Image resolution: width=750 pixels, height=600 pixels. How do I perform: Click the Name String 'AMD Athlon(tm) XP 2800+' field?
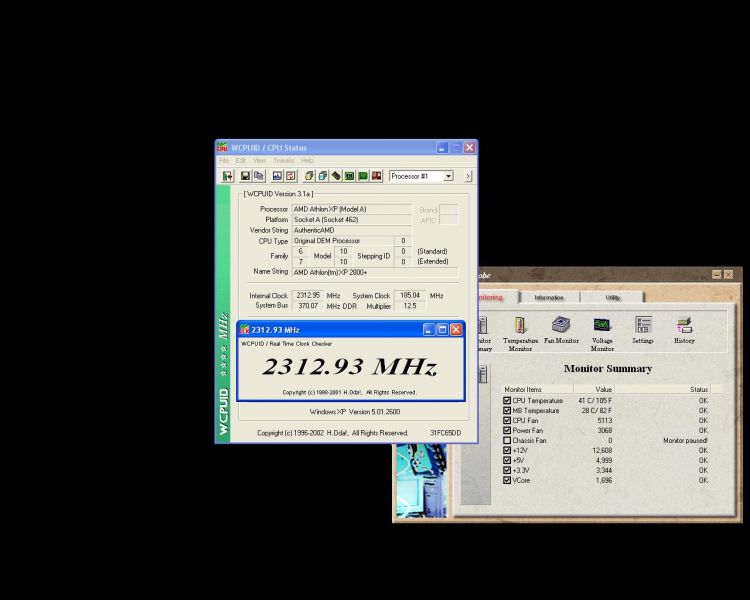(375, 272)
